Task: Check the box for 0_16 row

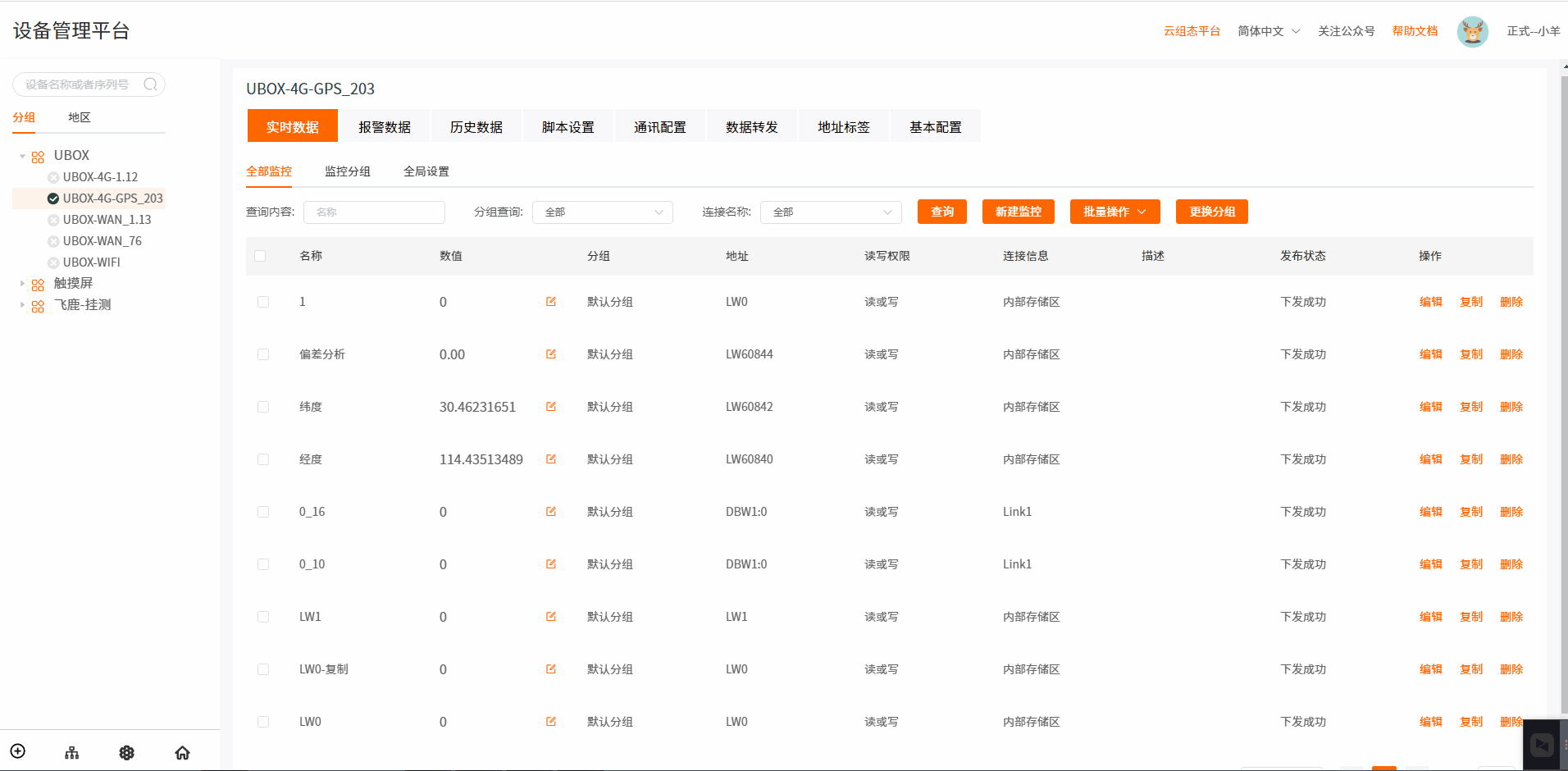Action: click(x=263, y=512)
